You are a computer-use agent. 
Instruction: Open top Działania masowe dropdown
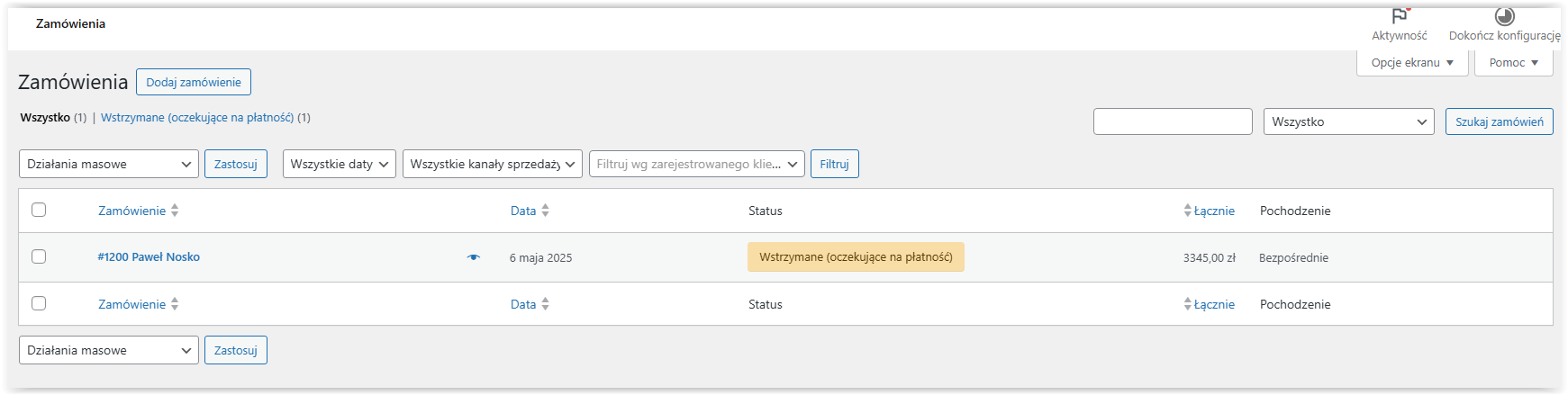108,164
